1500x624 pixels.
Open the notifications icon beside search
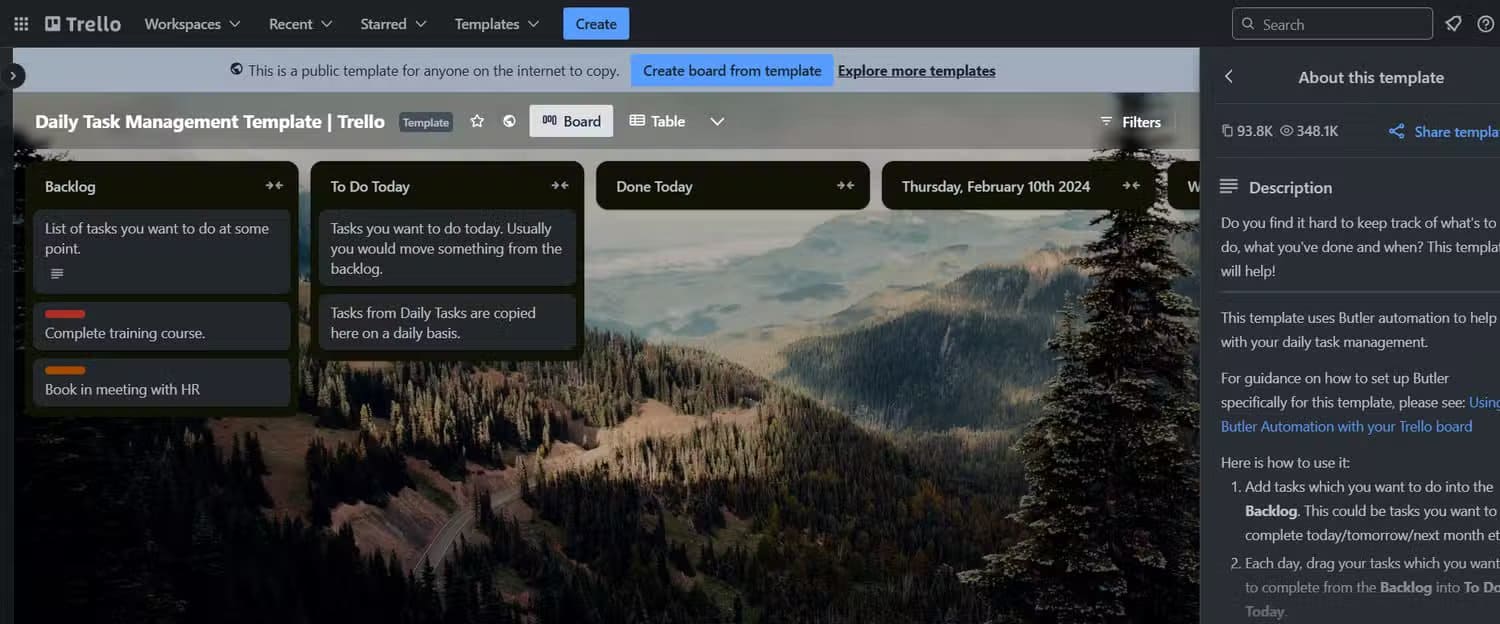[1454, 24]
